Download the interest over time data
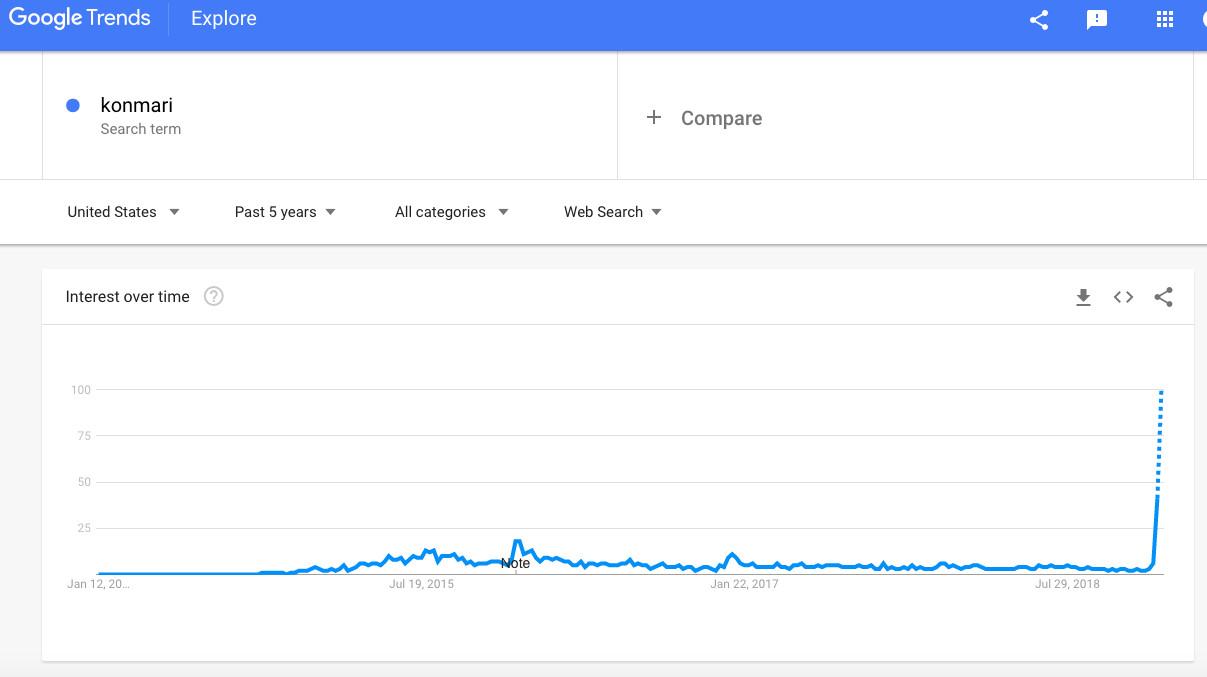 tap(1083, 297)
